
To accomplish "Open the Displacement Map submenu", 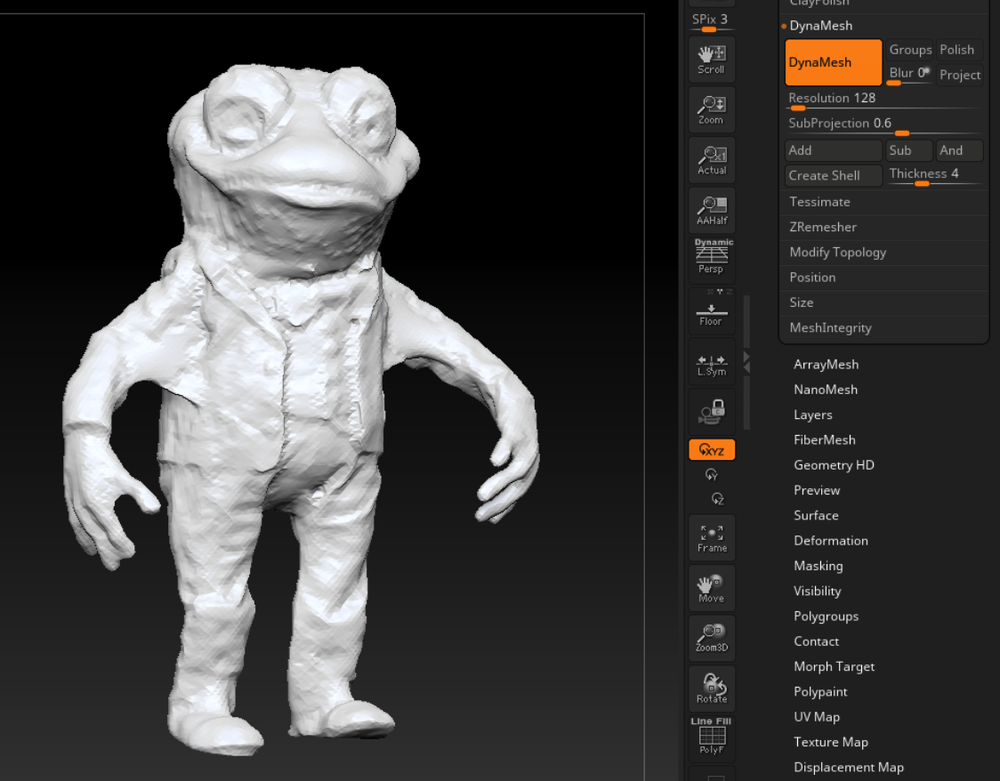I will [848, 768].
